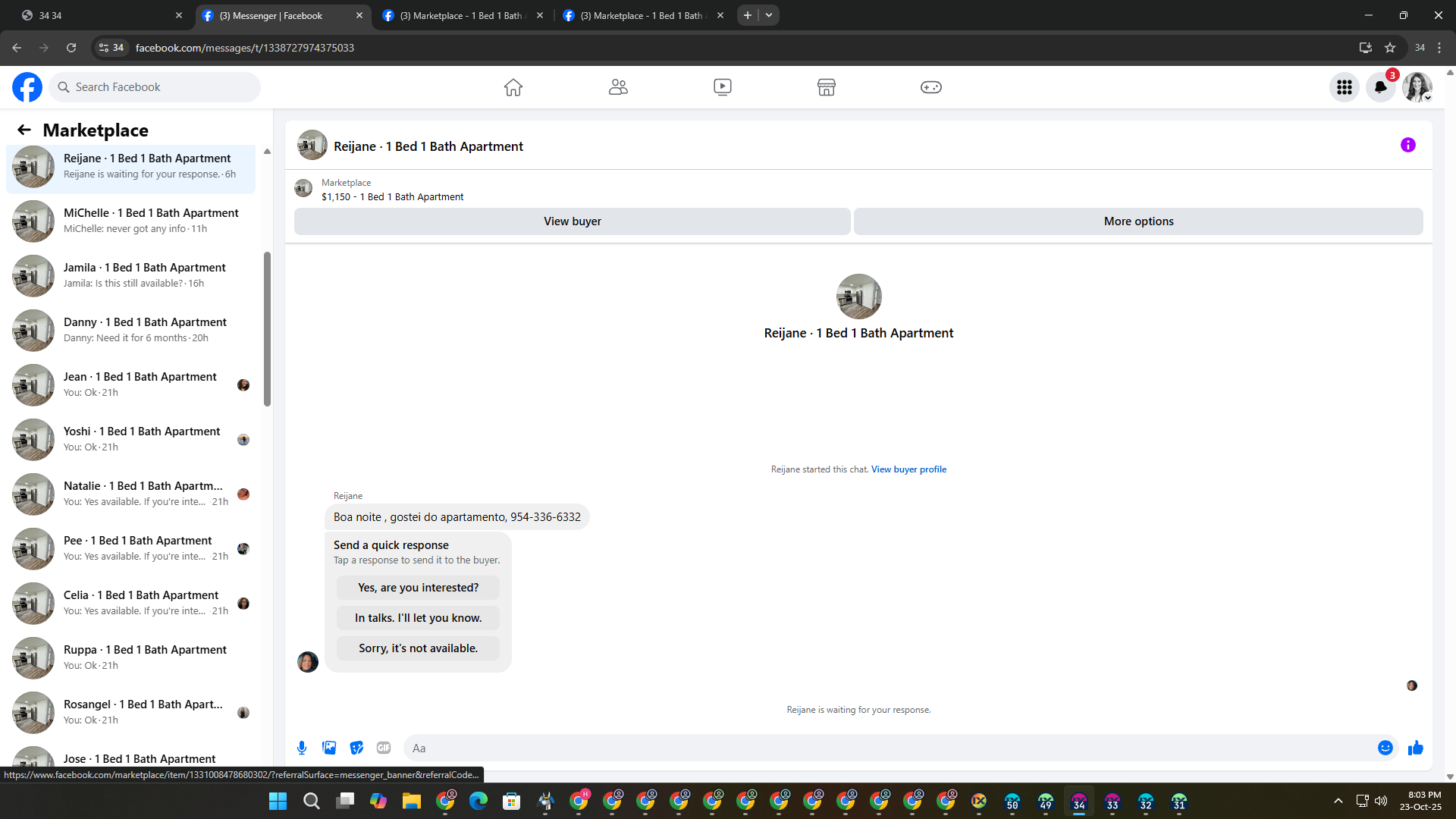
Task: Open the sticker picker icon
Action: (x=356, y=748)
